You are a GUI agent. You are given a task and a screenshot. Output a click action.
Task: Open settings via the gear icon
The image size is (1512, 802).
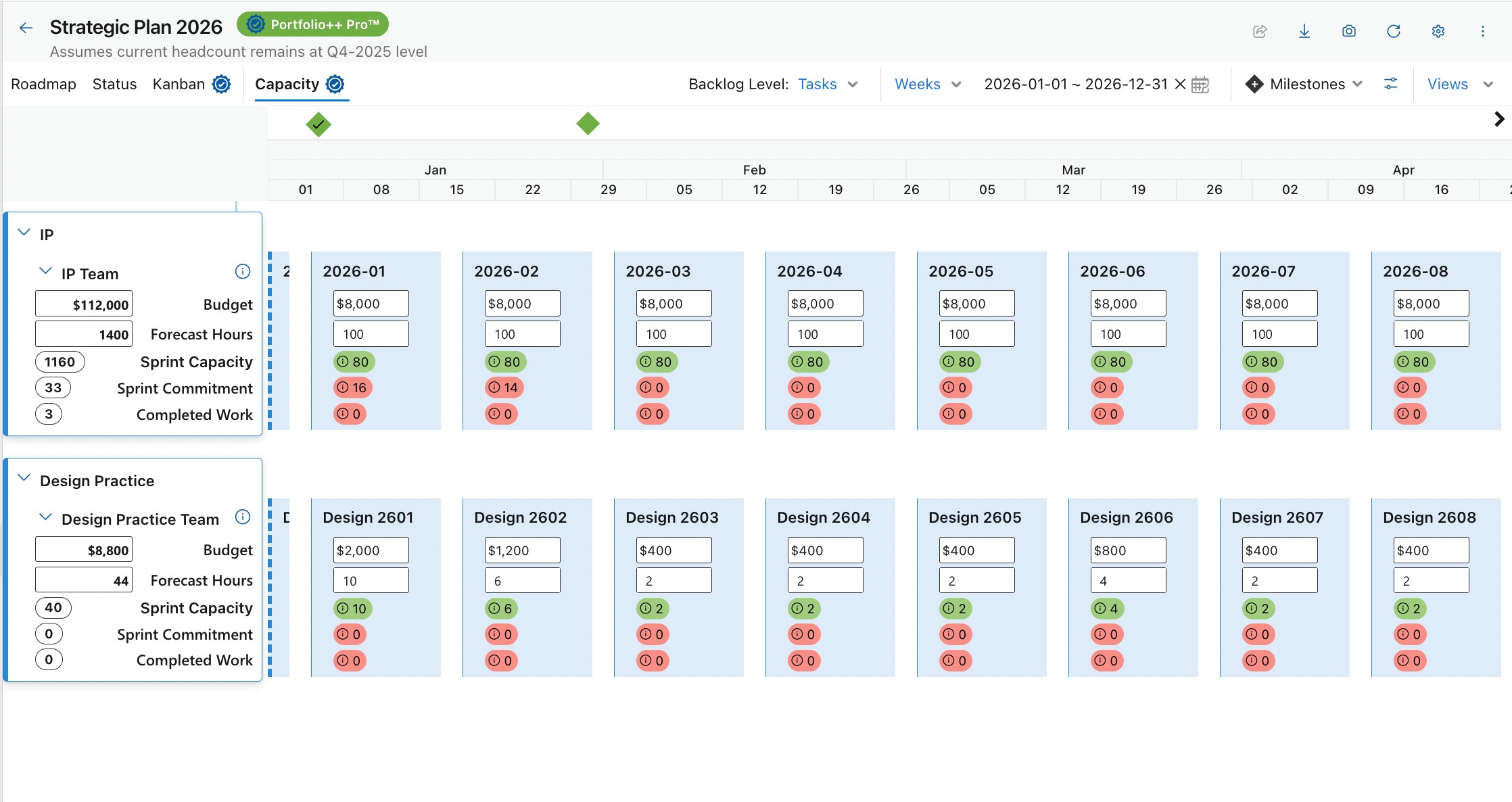(1438, 31)
